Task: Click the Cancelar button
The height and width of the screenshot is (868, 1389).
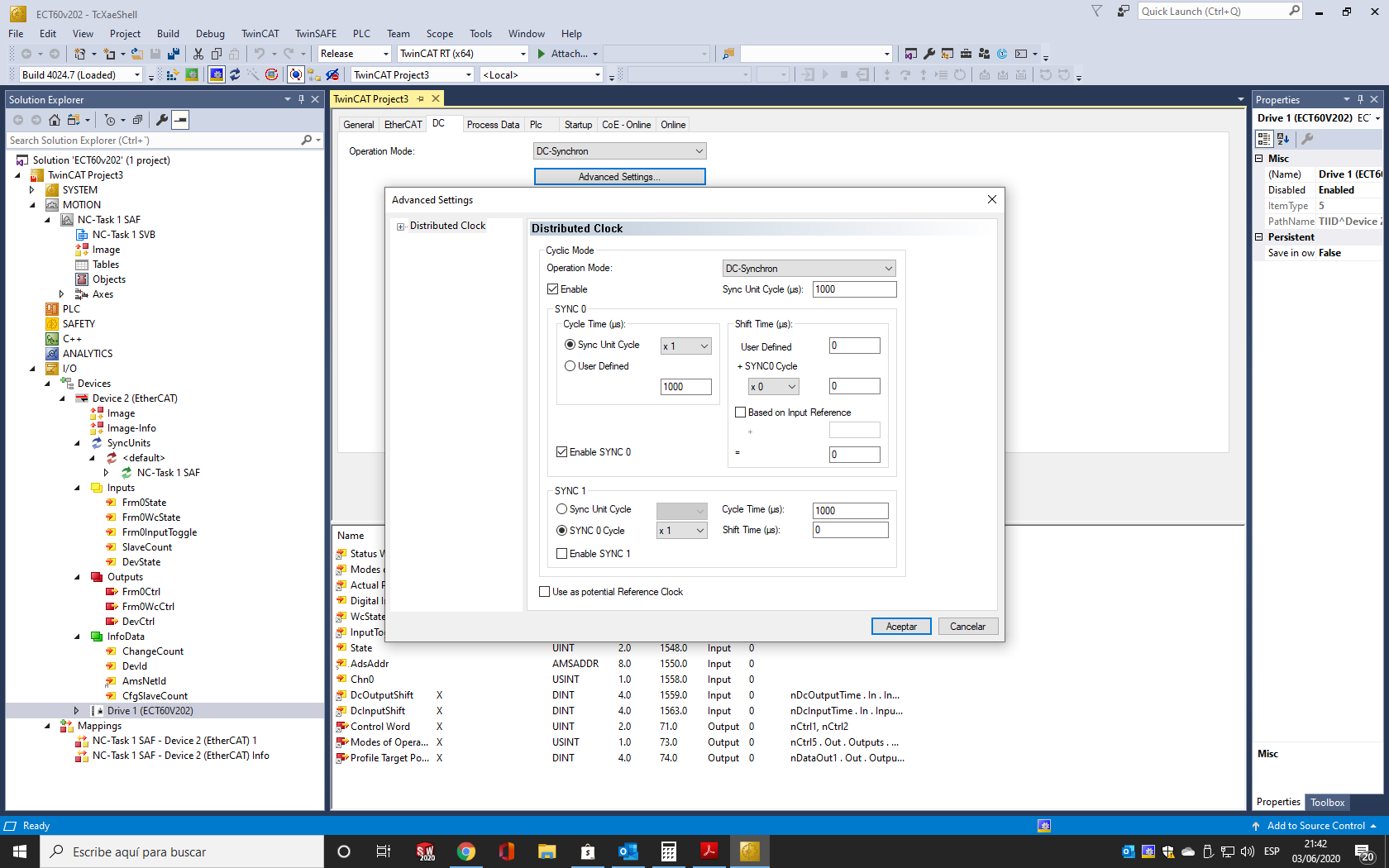Action: [x=967, y=627]
